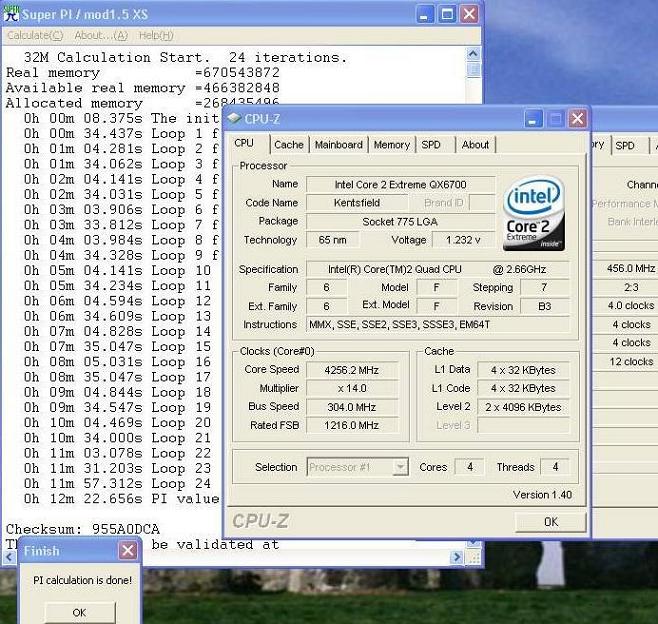Image resolution: width=658 pixels, height=624 pixels.
Task: Switch to the Cache tab in CPU-Z
Action: pos(289,145)
